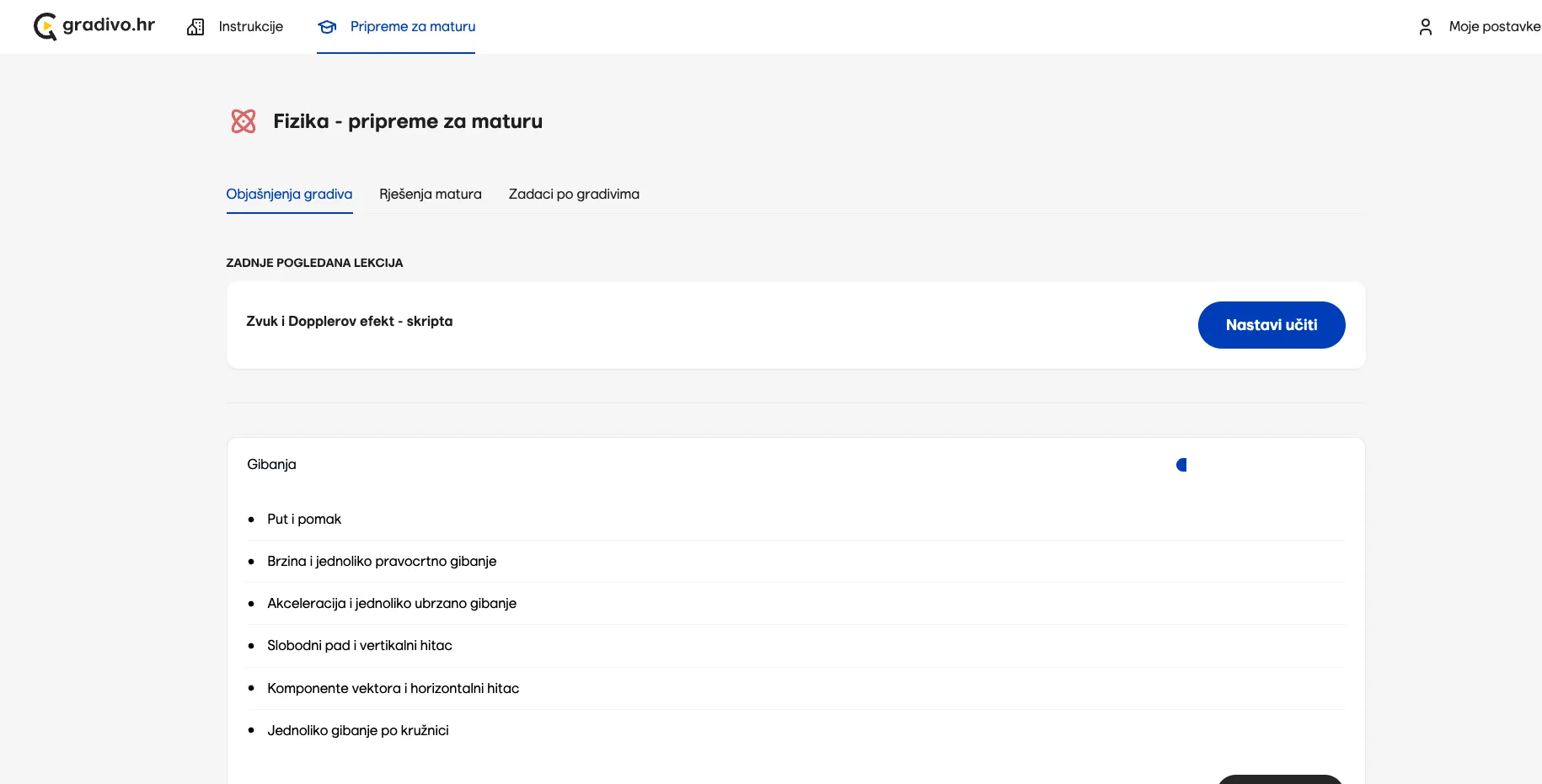Open Jednoliko gibanje po kružnici lesson
1542x784 pixels.
coord(358,731)
